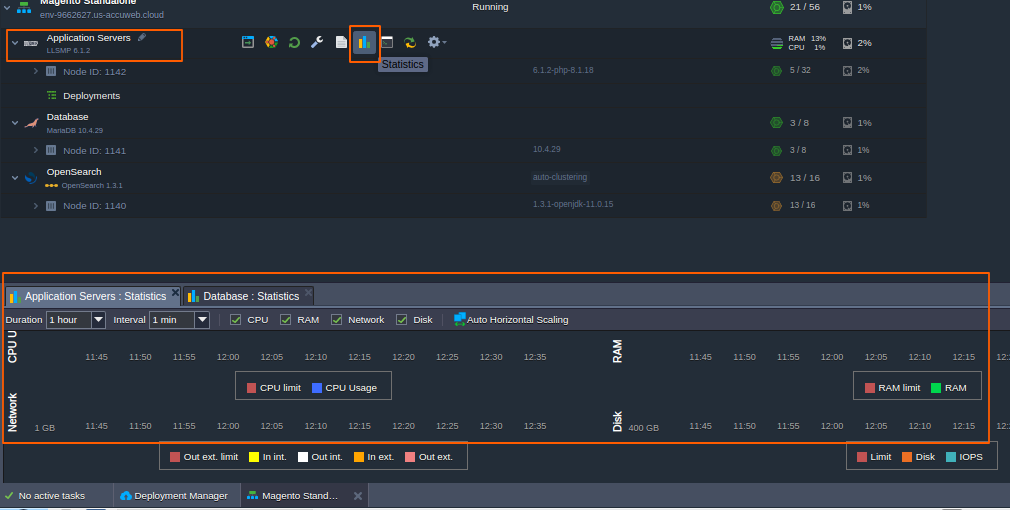
Task: Select the Deployments tree item
Action: pyautogui.click(x=91, y=96)
